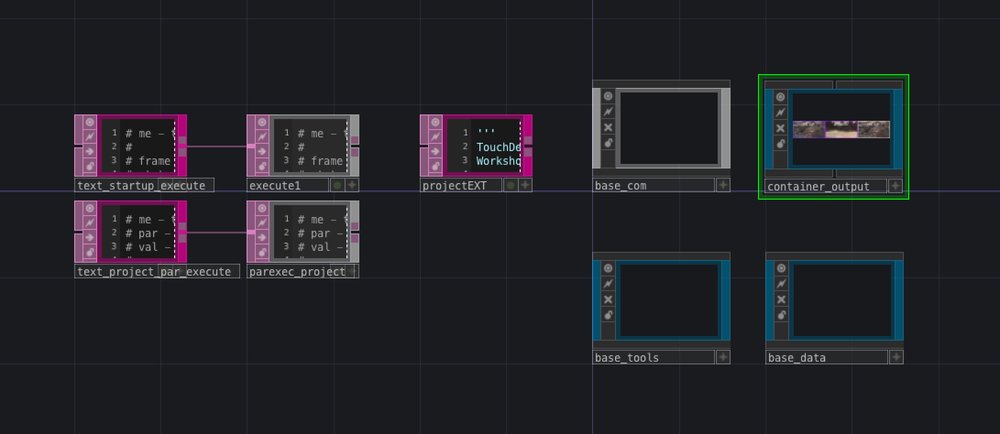Screen dimensions: 1000x434
Task: Expand the plus button on container_output
Action: 895,186
